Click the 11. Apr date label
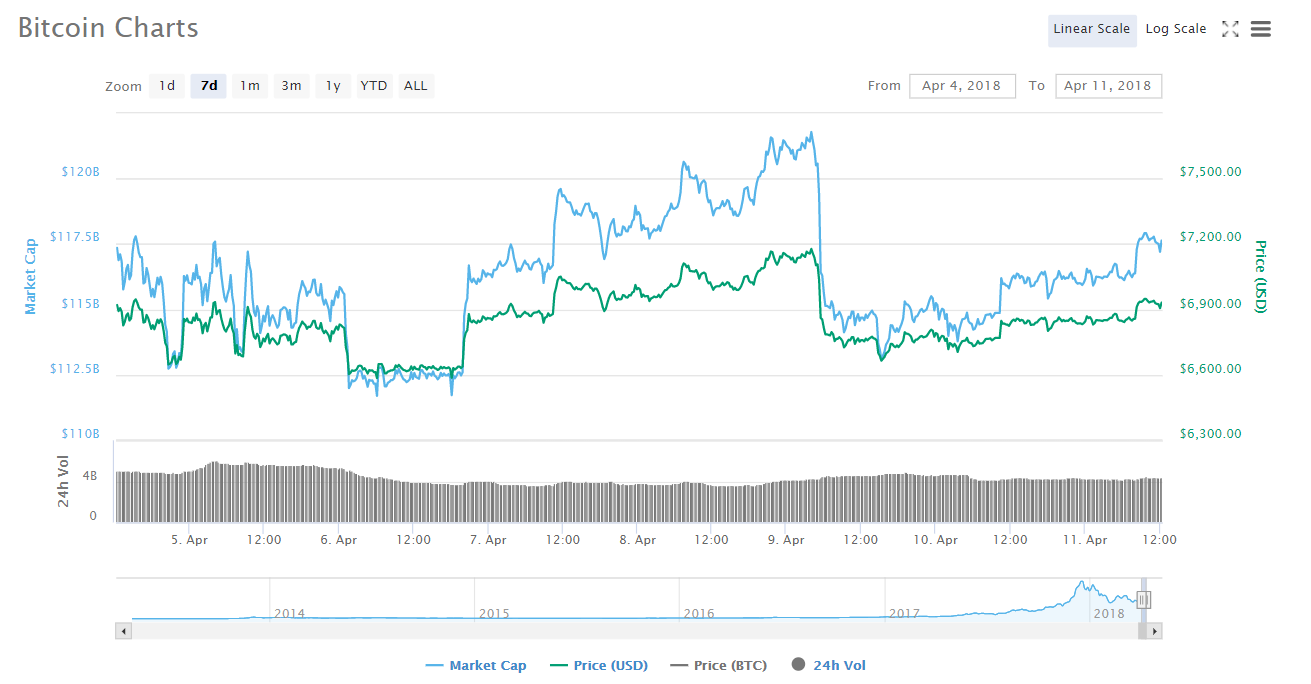 1085,540
